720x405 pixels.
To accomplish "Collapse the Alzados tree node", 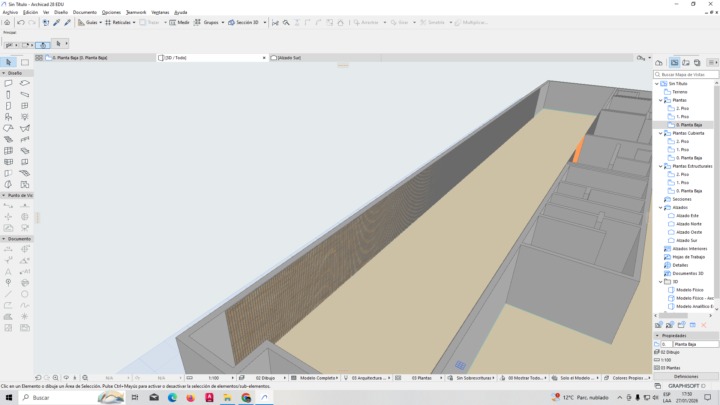I will [661, 207].
